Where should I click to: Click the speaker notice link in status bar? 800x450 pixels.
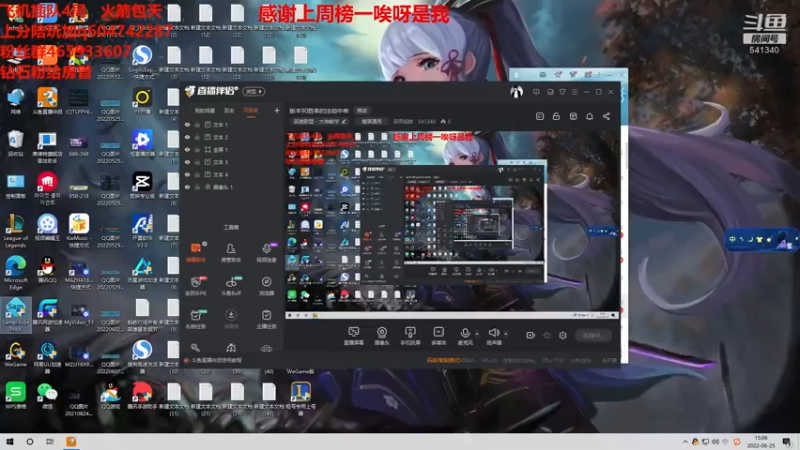[x=214, y=360]
